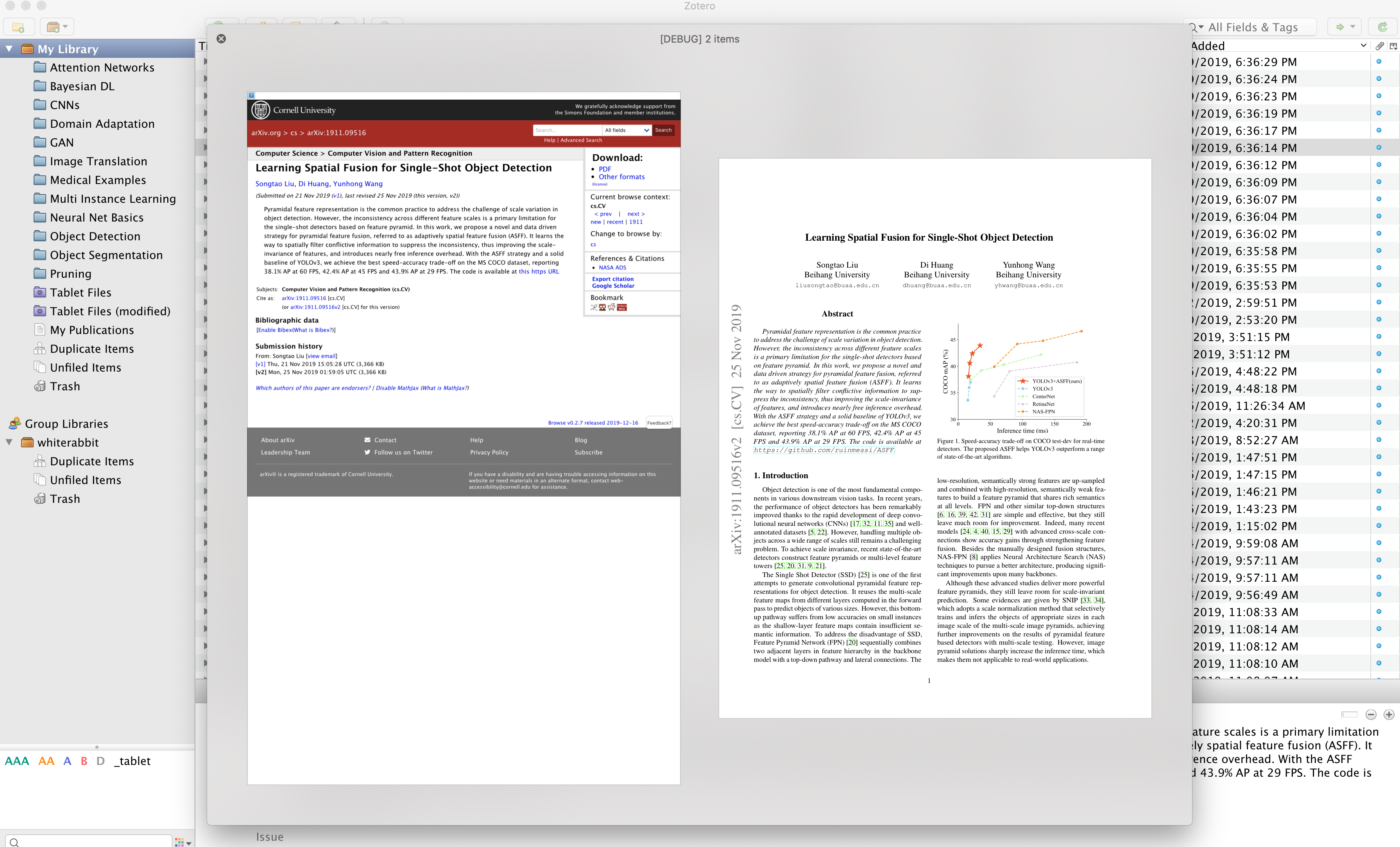Screen dimensions: 1400x847
Task: Select Group Libraries header icon
Action: pos(15,423)
